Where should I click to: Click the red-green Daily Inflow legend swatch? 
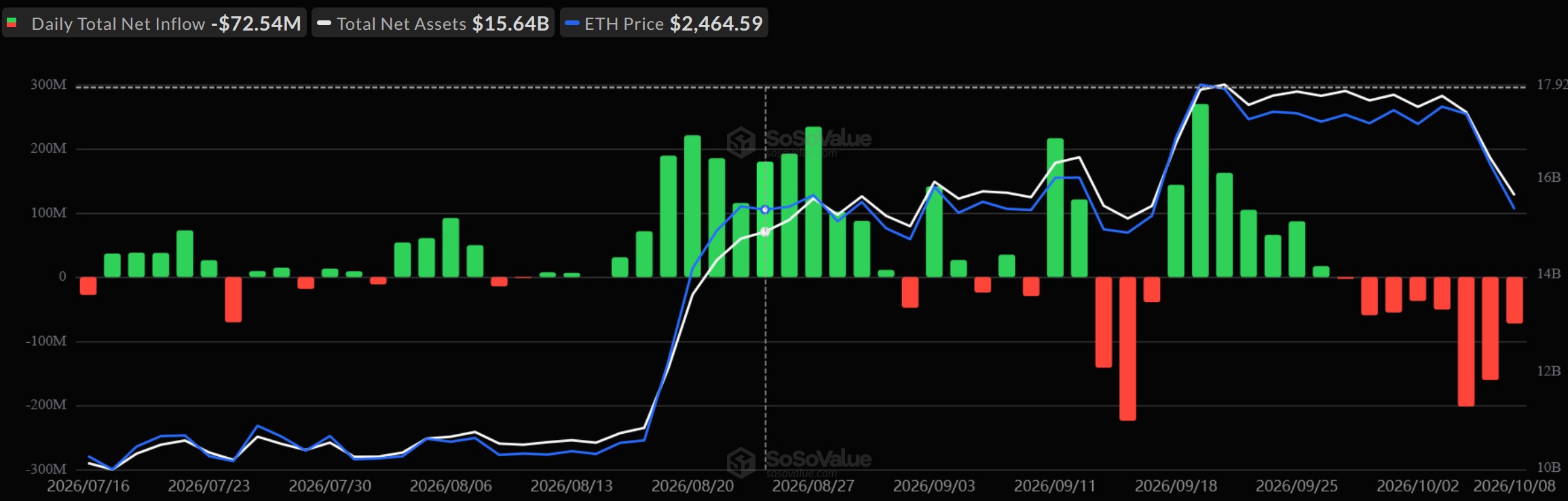pos(12,23)
